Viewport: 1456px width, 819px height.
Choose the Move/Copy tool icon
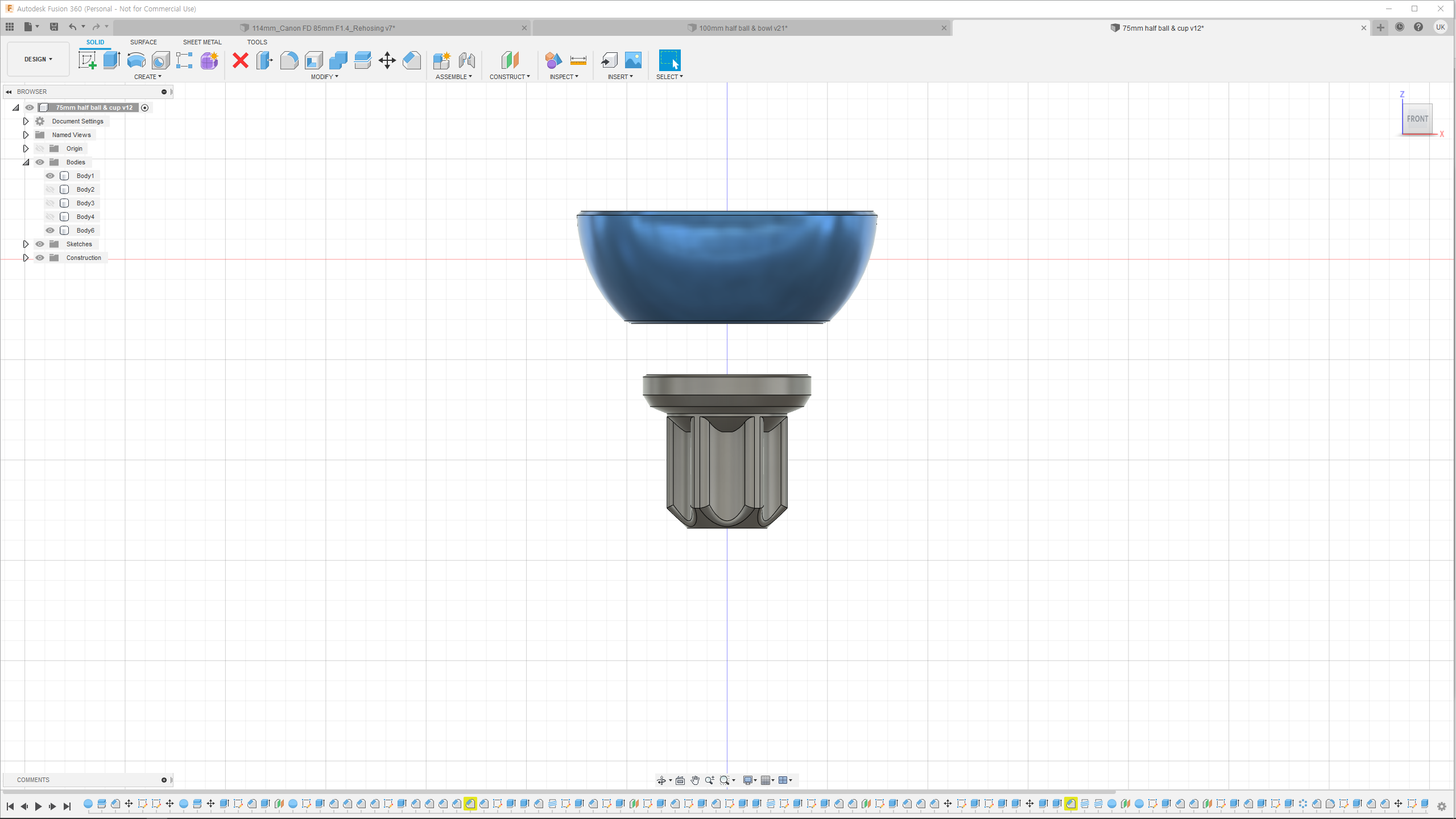[387, 60]
